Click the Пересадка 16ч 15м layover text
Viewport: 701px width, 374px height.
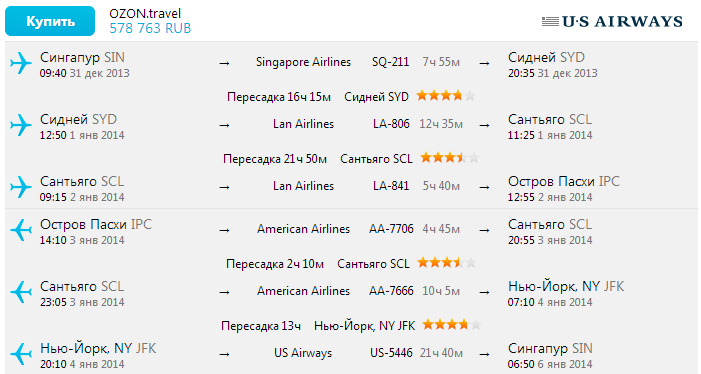coord(279,97)
